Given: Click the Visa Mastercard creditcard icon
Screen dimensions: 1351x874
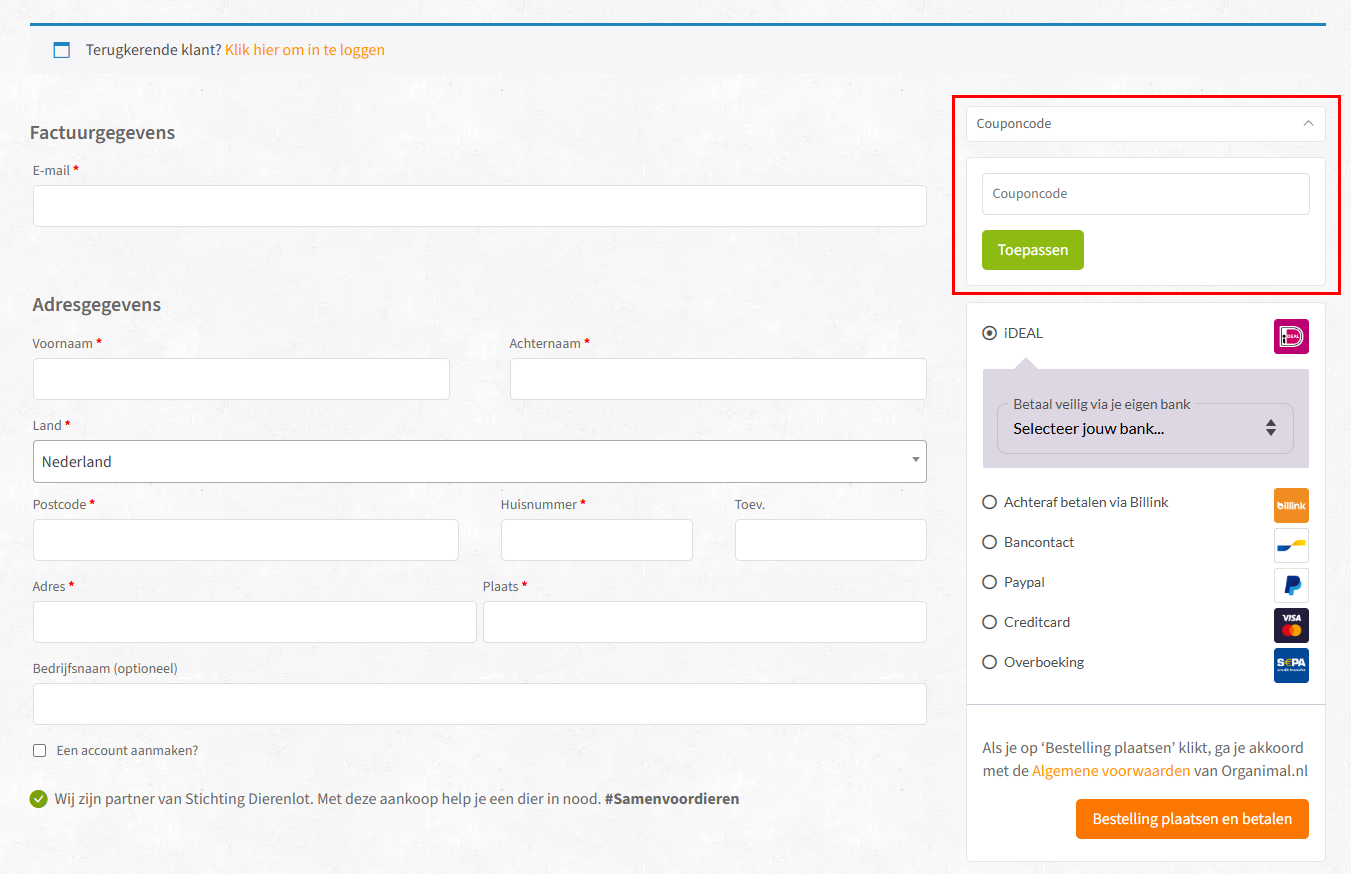Looking at the screenshot, I should [x=1291, y=625].
